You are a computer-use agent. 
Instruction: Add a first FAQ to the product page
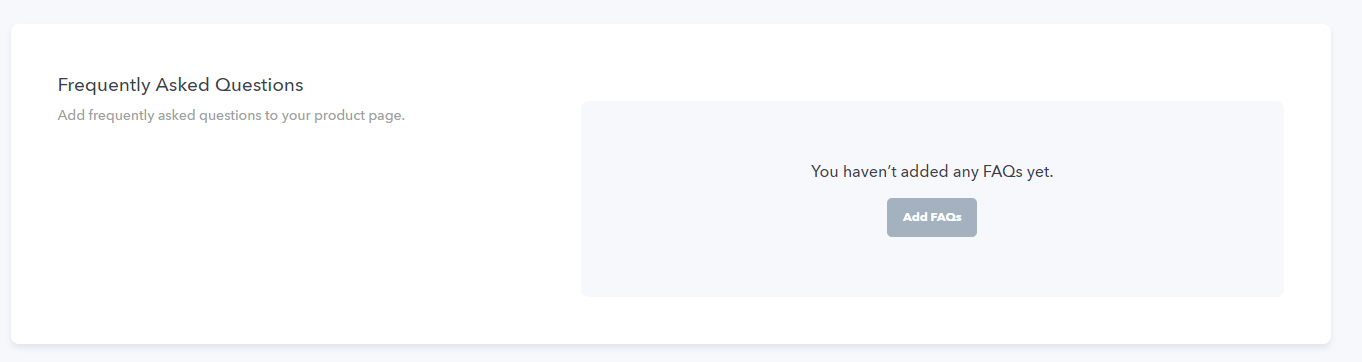click(x=931, y=217)
